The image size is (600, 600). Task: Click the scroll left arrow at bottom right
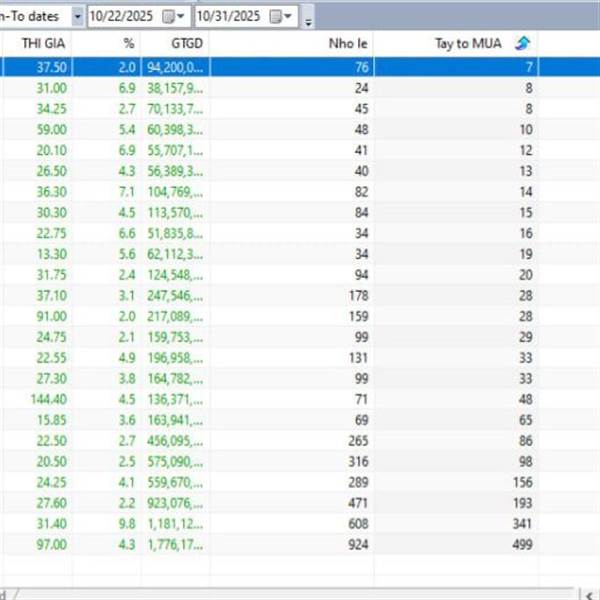pyautogui.click(x=589, y=594)
